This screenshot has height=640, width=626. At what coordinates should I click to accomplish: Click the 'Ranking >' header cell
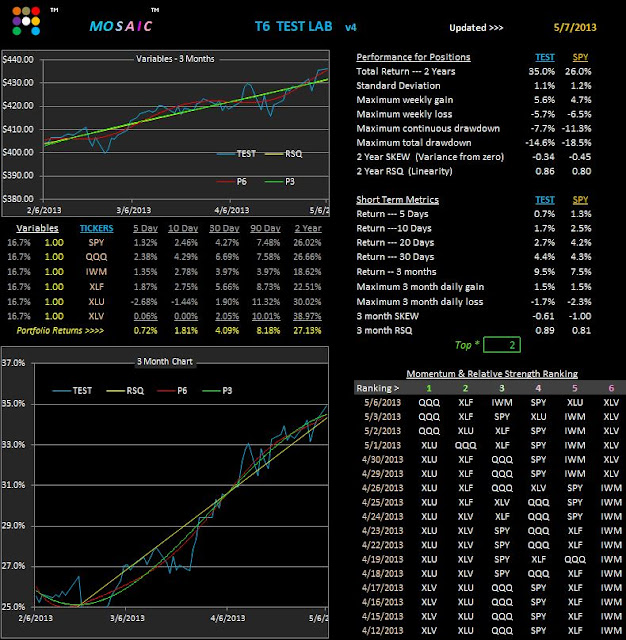coord(377,388)
